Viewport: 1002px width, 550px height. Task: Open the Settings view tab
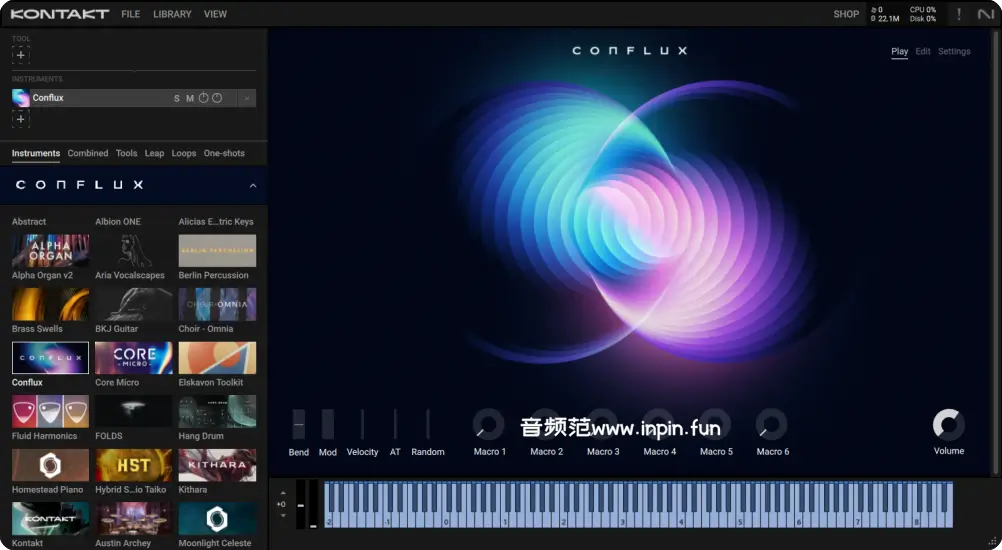(954, 52)
